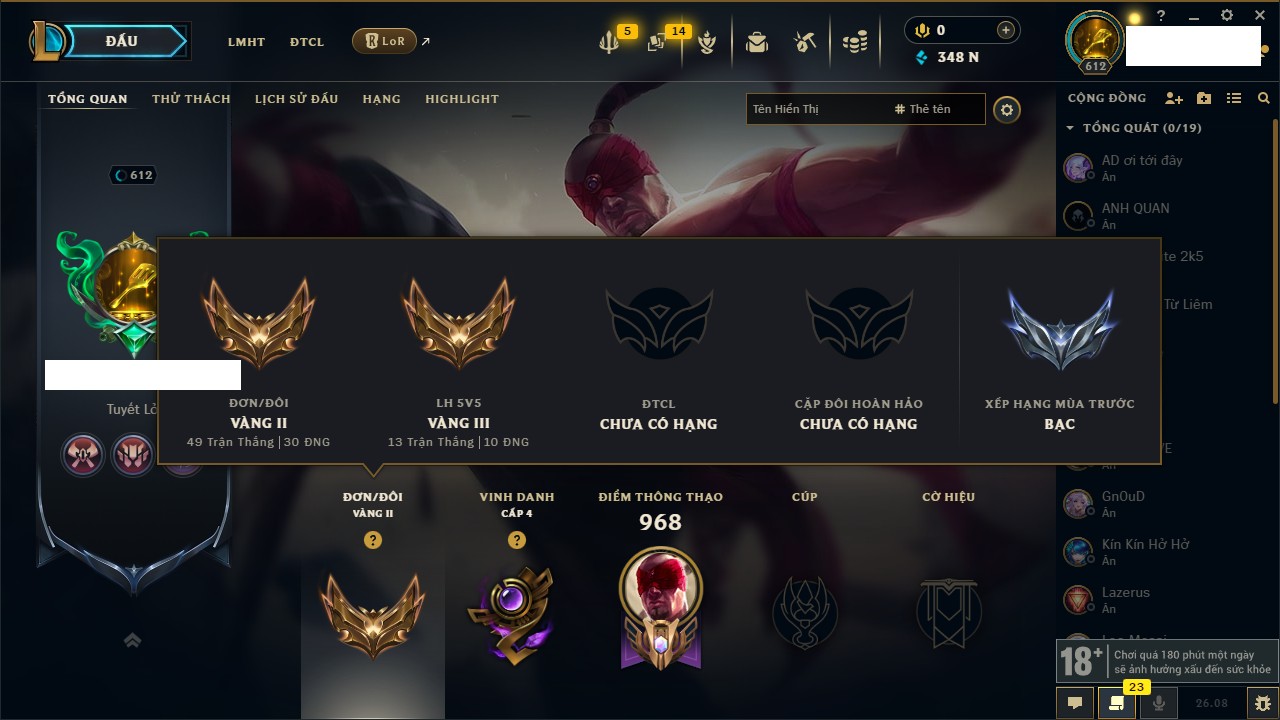Open profile search settings gear
The image size is (1280, 720).
1007,110
